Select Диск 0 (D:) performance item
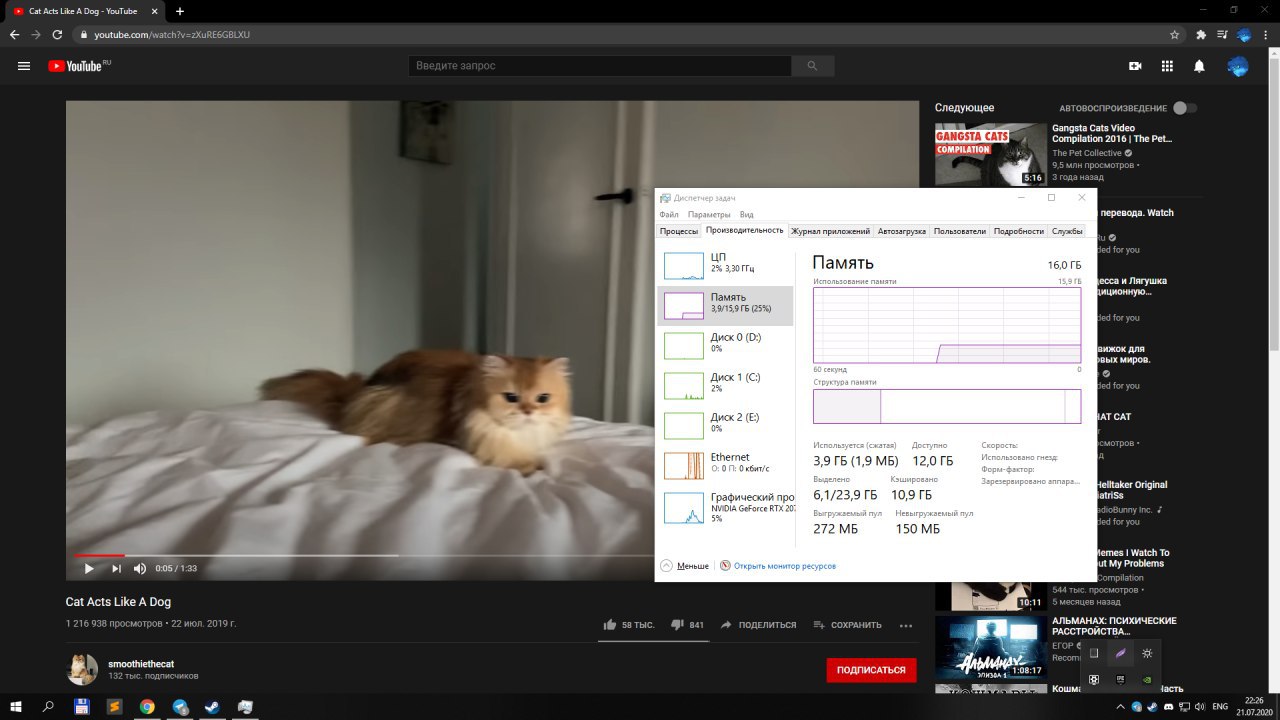Image resolution: width=1280 pixels, height=720 pixels. [x=726, y=344]
